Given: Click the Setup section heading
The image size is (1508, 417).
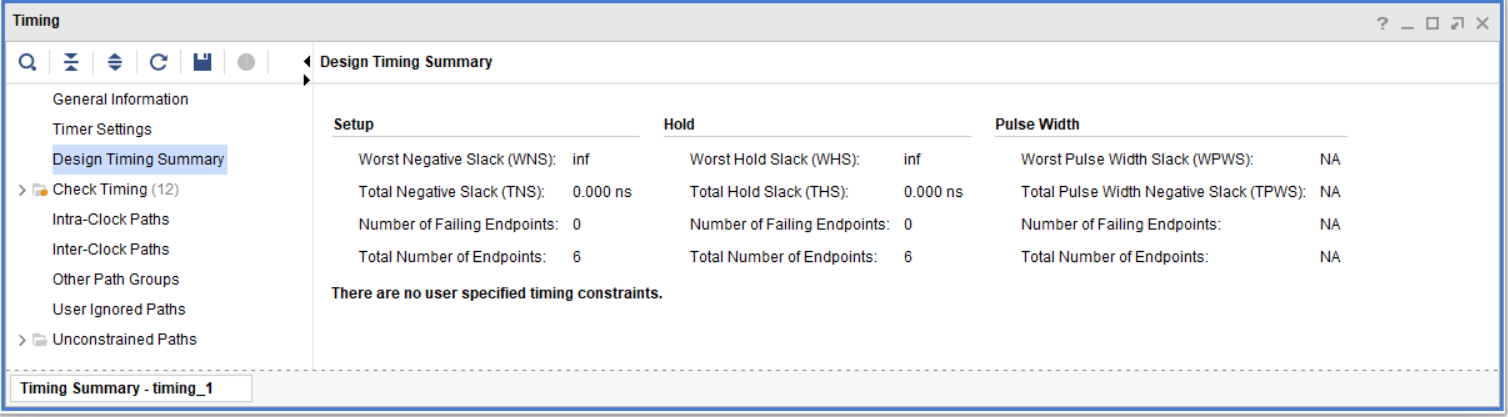Looking at the screenshot, I should (x=353, y=124).
